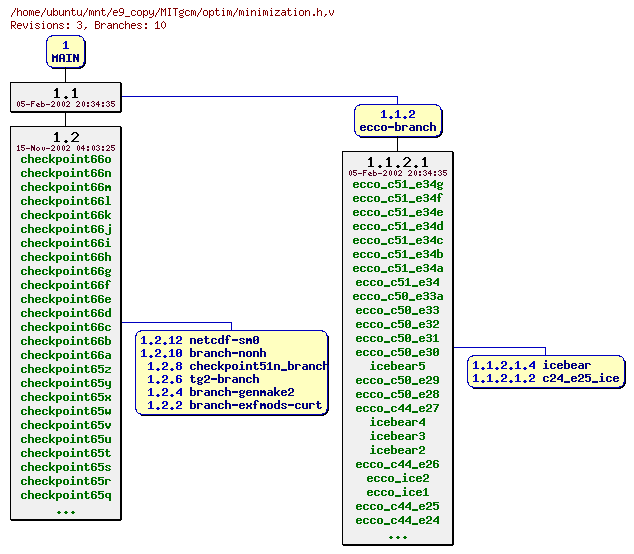Click tag ecco_ice2
The height and width of the screenshot is (554, 634).
click(x=398, y=478)
